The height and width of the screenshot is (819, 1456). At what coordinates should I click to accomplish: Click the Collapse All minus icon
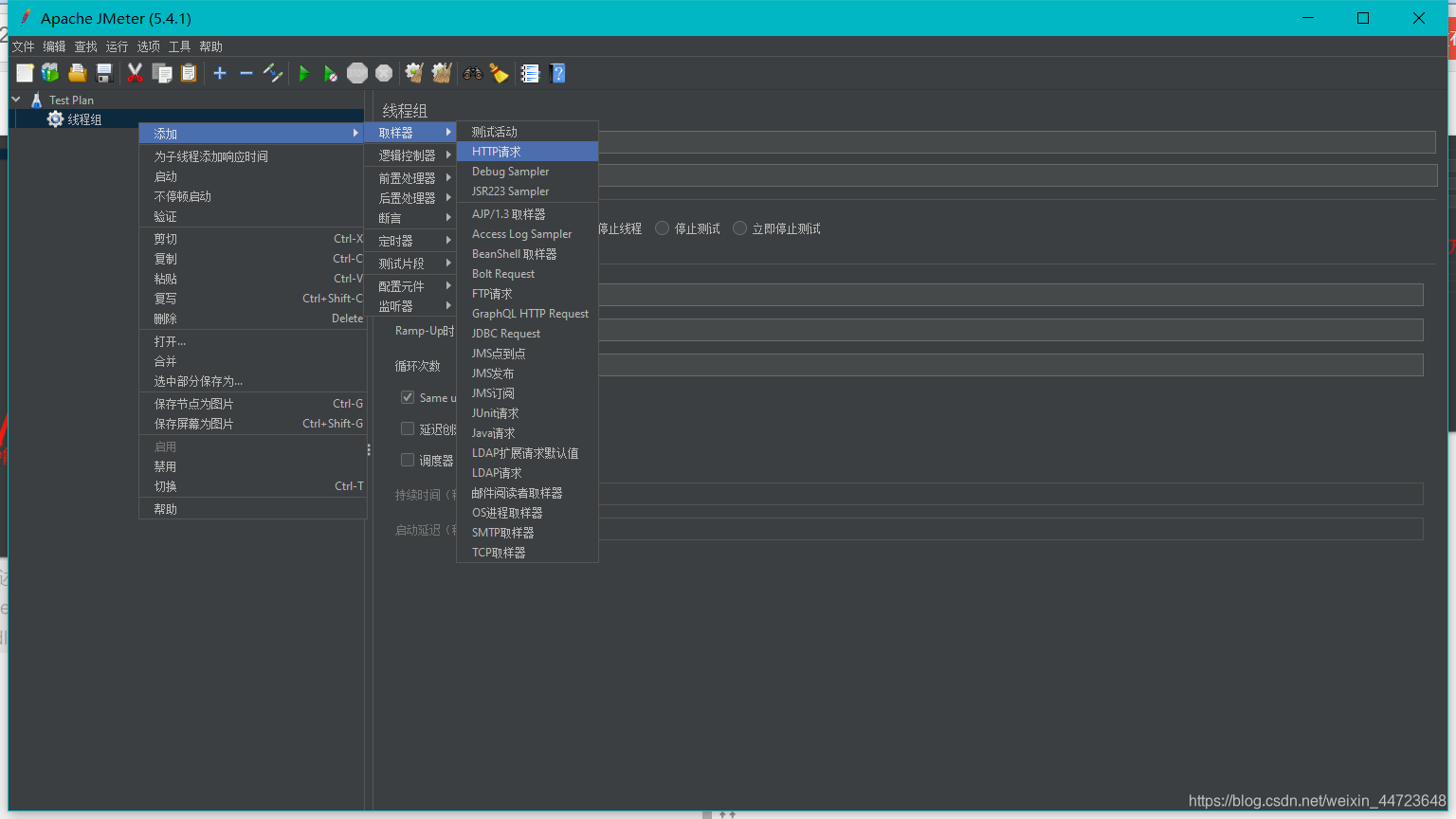pos(246,73)
